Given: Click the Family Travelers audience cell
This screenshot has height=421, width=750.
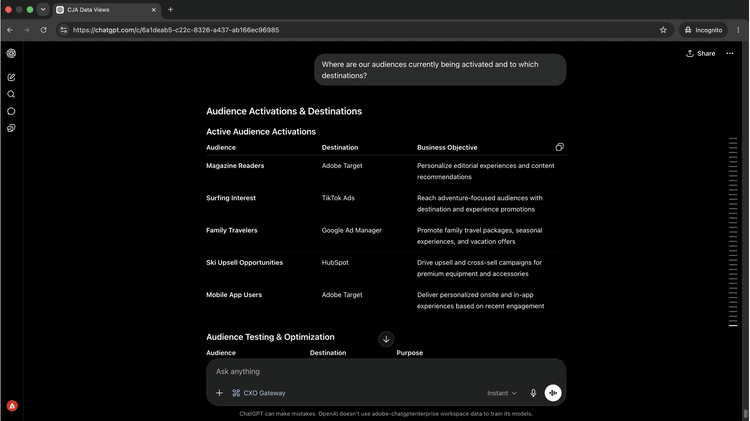Looking at the screenshot, I should (x=232, y=230).
